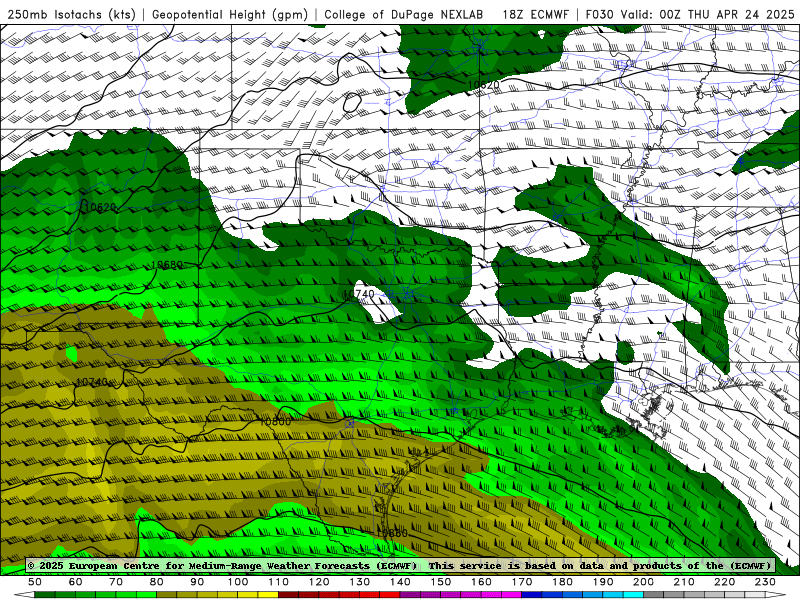Click the 70 value on the color scale
800x600 pixels.
[x=116, y=582]
